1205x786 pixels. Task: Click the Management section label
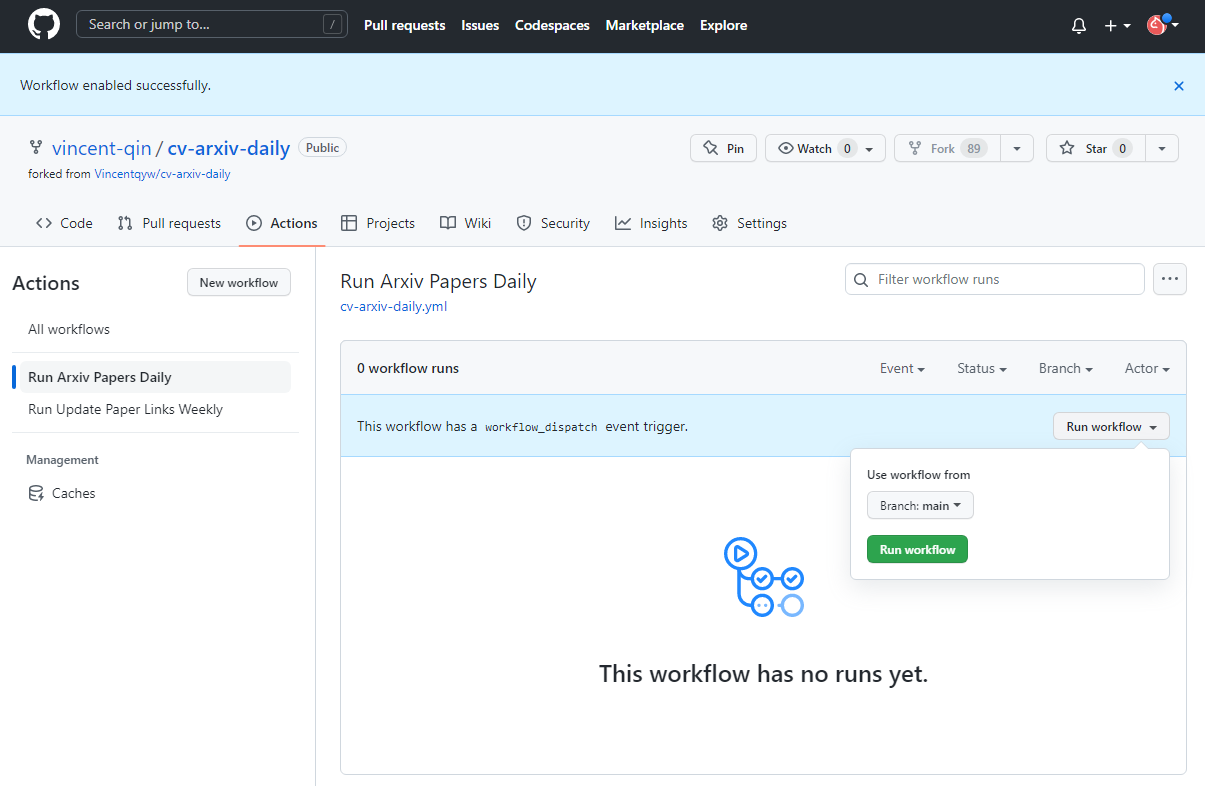point(62,460)
